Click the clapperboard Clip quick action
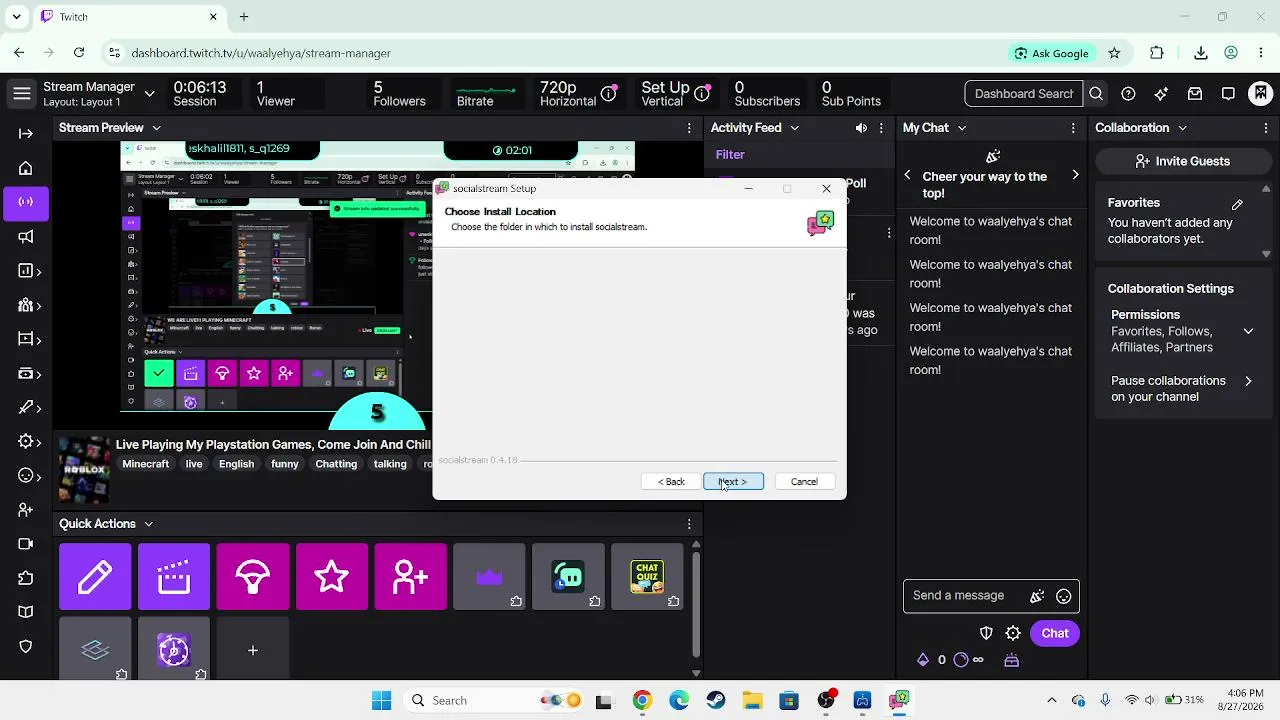Viewport: 1280px width, 720px height. coord(174,577)
